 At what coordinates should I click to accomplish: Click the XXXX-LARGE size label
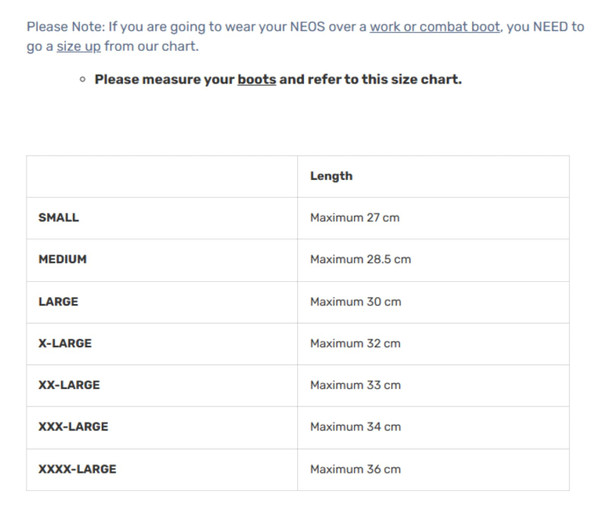77,469
